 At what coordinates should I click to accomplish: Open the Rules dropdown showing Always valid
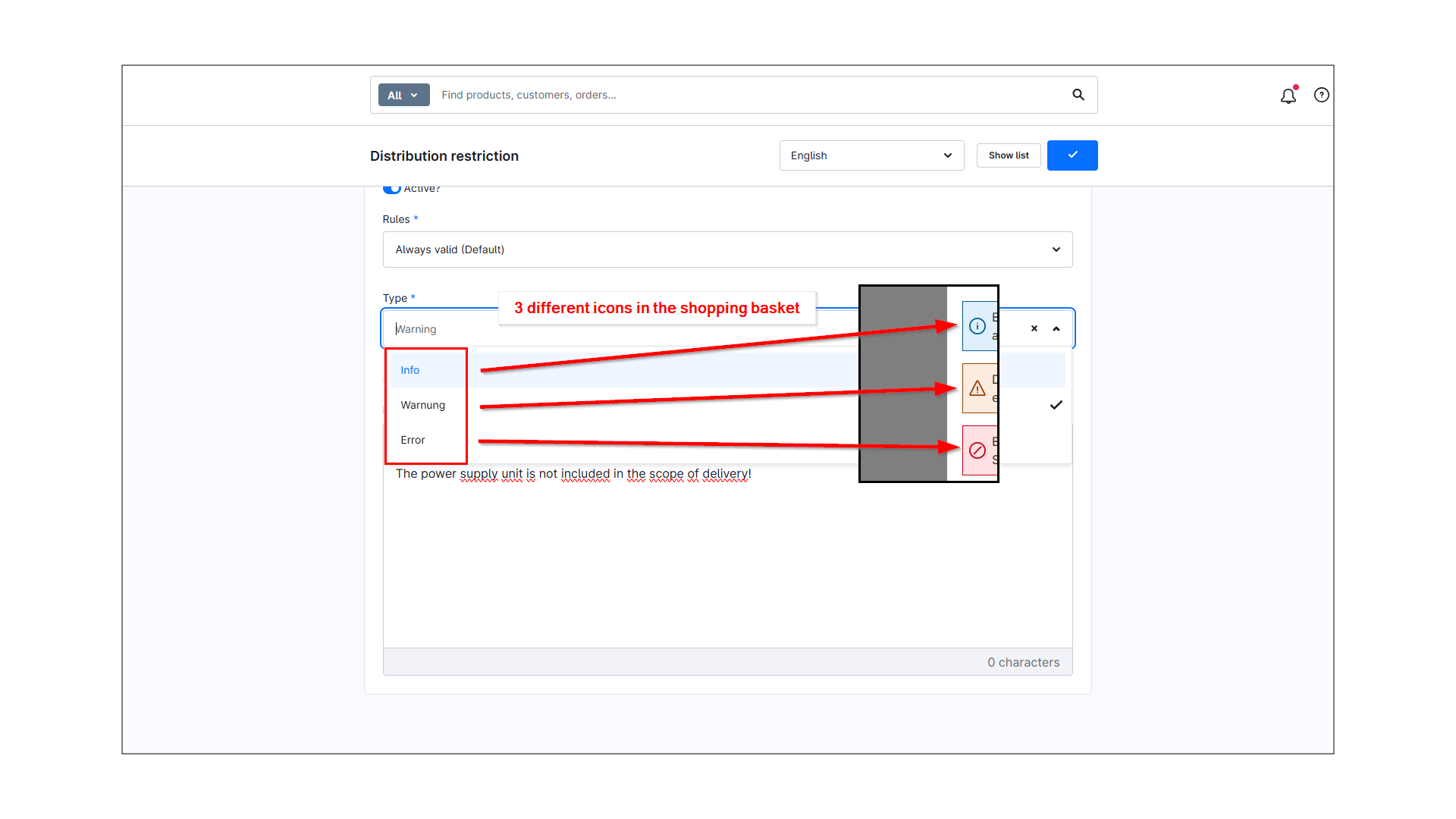[727, 249]
